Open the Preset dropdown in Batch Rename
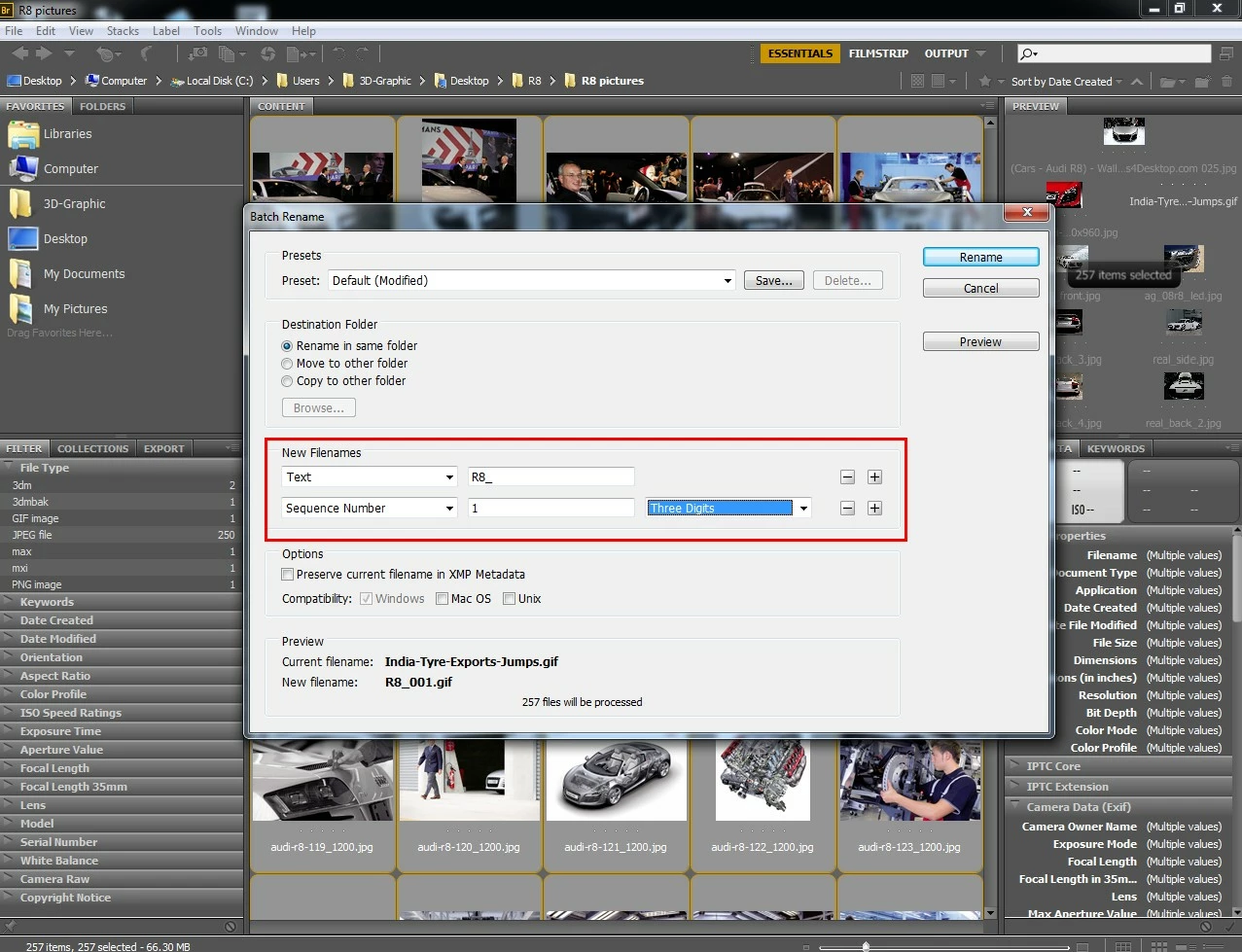The height and width of the screenshot is (952, 1242). pyautogui.click(x=532, y=280)
